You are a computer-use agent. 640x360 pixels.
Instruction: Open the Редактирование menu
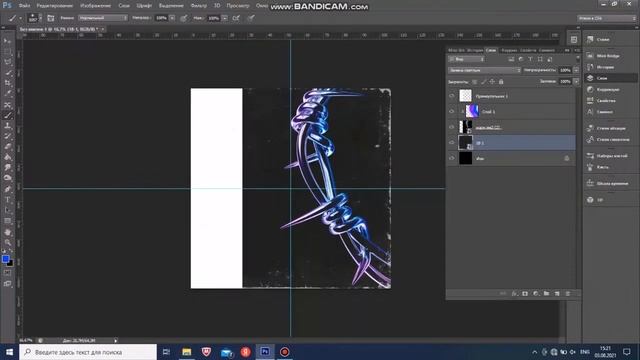click(x=55, y=6)
